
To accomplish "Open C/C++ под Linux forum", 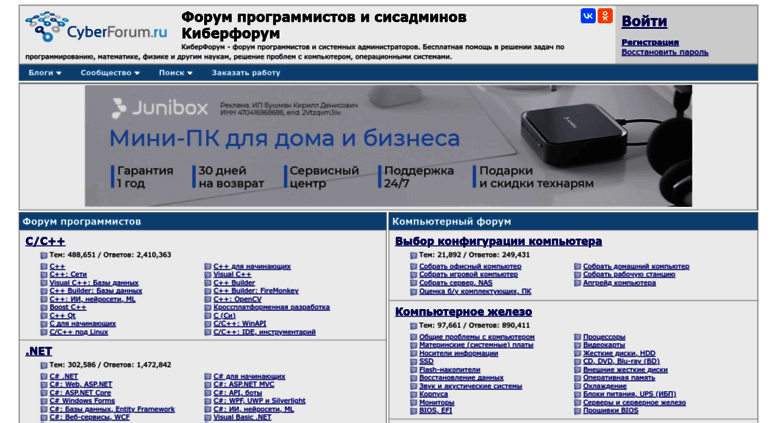I will coord(78,332).
